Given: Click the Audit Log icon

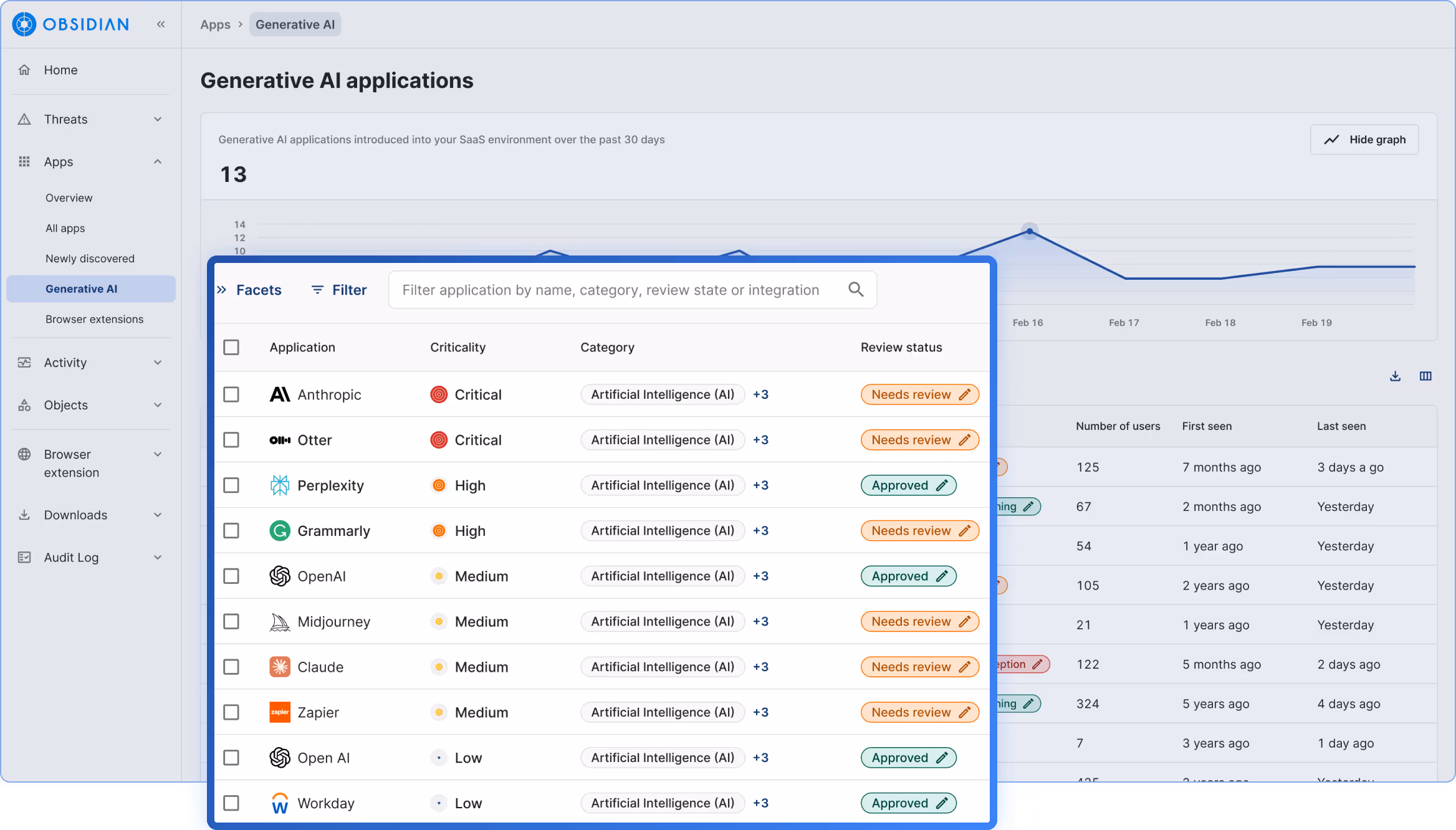Looking at the screenshot, I should pyautogui.click(x=24, y=557).
